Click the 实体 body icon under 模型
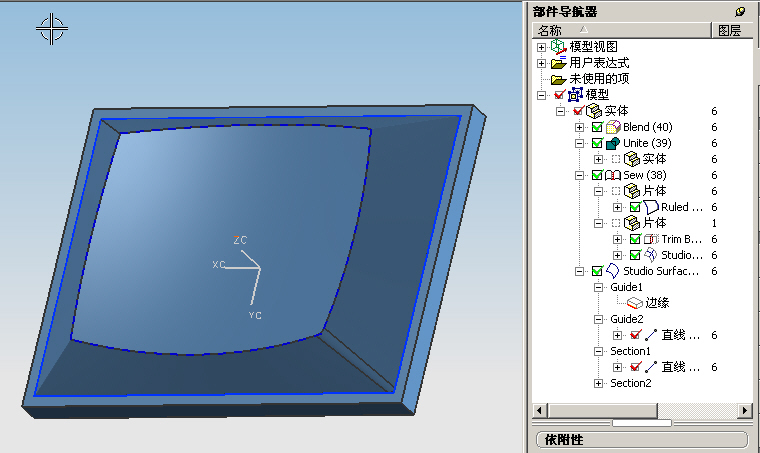The height and width of the screenshot is (453, 760). [594, 111]
